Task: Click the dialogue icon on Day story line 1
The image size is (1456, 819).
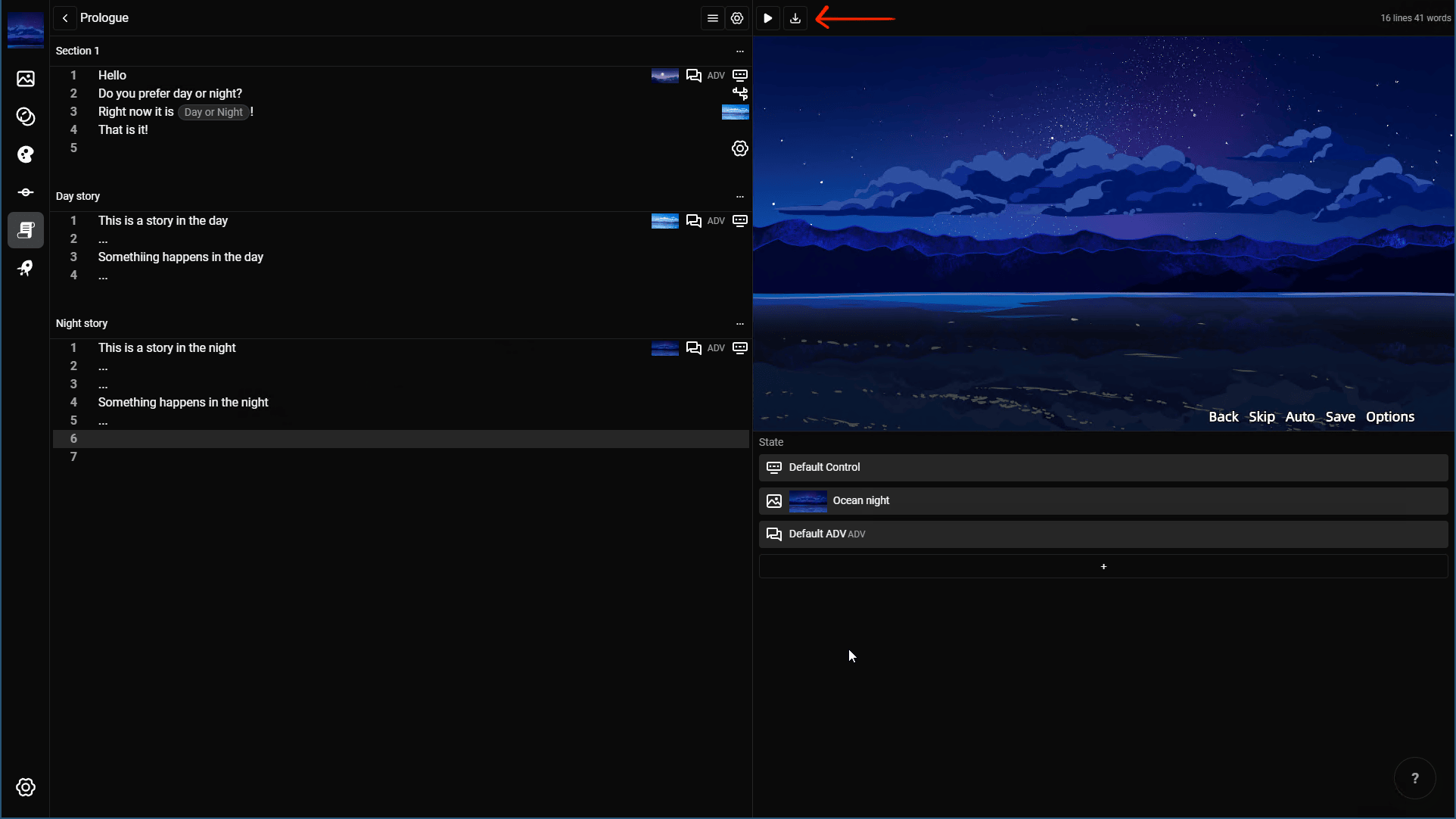Action: tap(693, 221)
